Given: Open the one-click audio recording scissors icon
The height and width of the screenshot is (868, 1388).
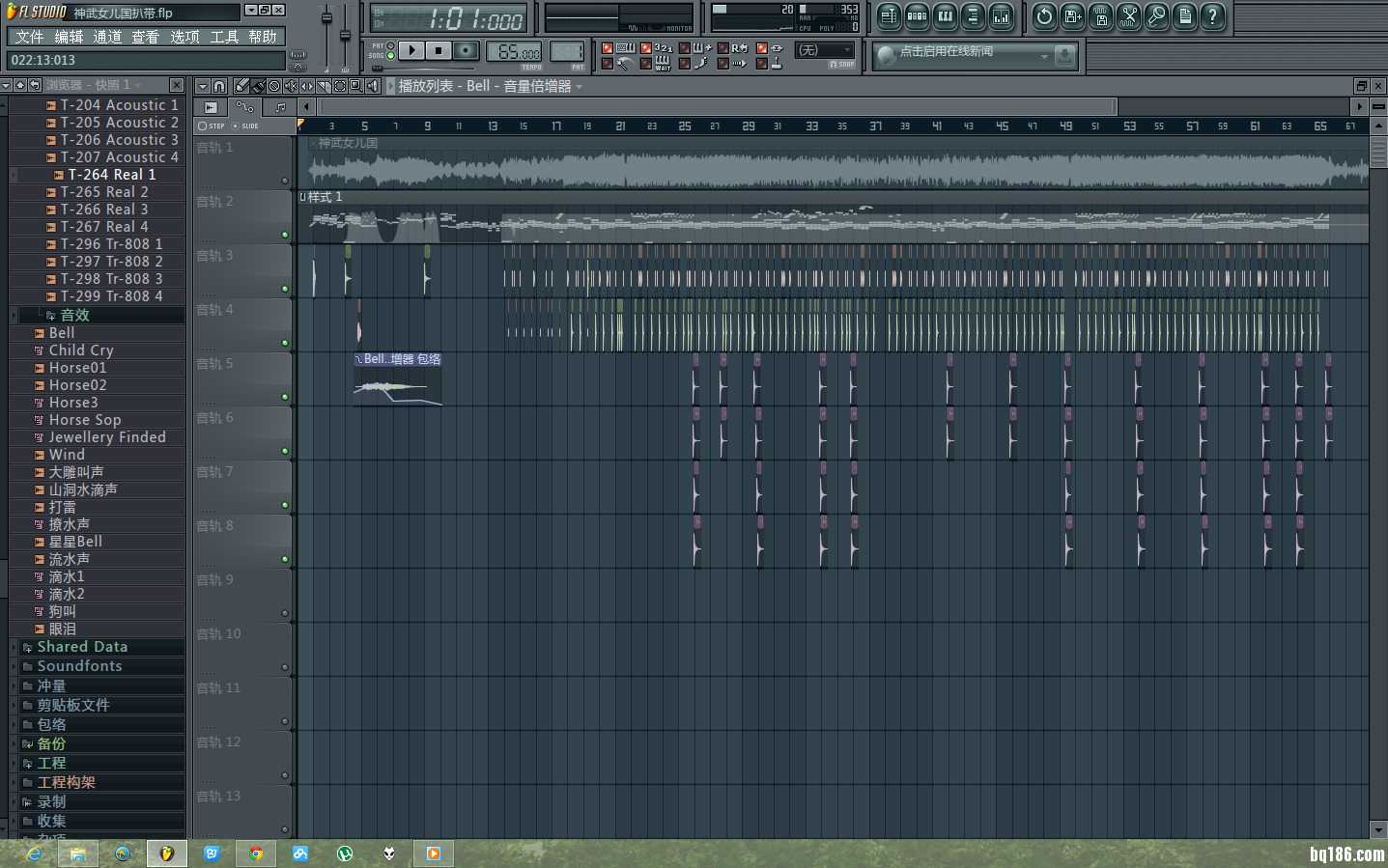Looking at the screenshot, I should (1128, 16).
